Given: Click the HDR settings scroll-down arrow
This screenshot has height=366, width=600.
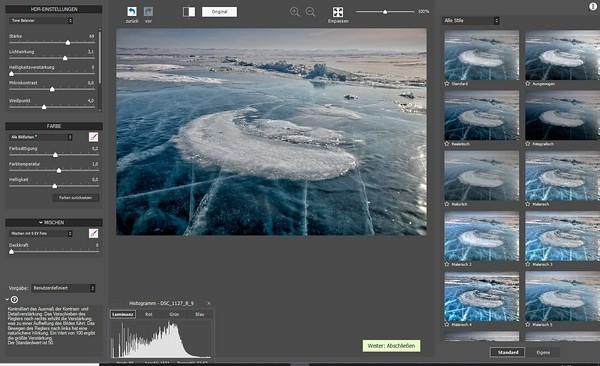Looking at the screenshot, I should coord(100,110).
